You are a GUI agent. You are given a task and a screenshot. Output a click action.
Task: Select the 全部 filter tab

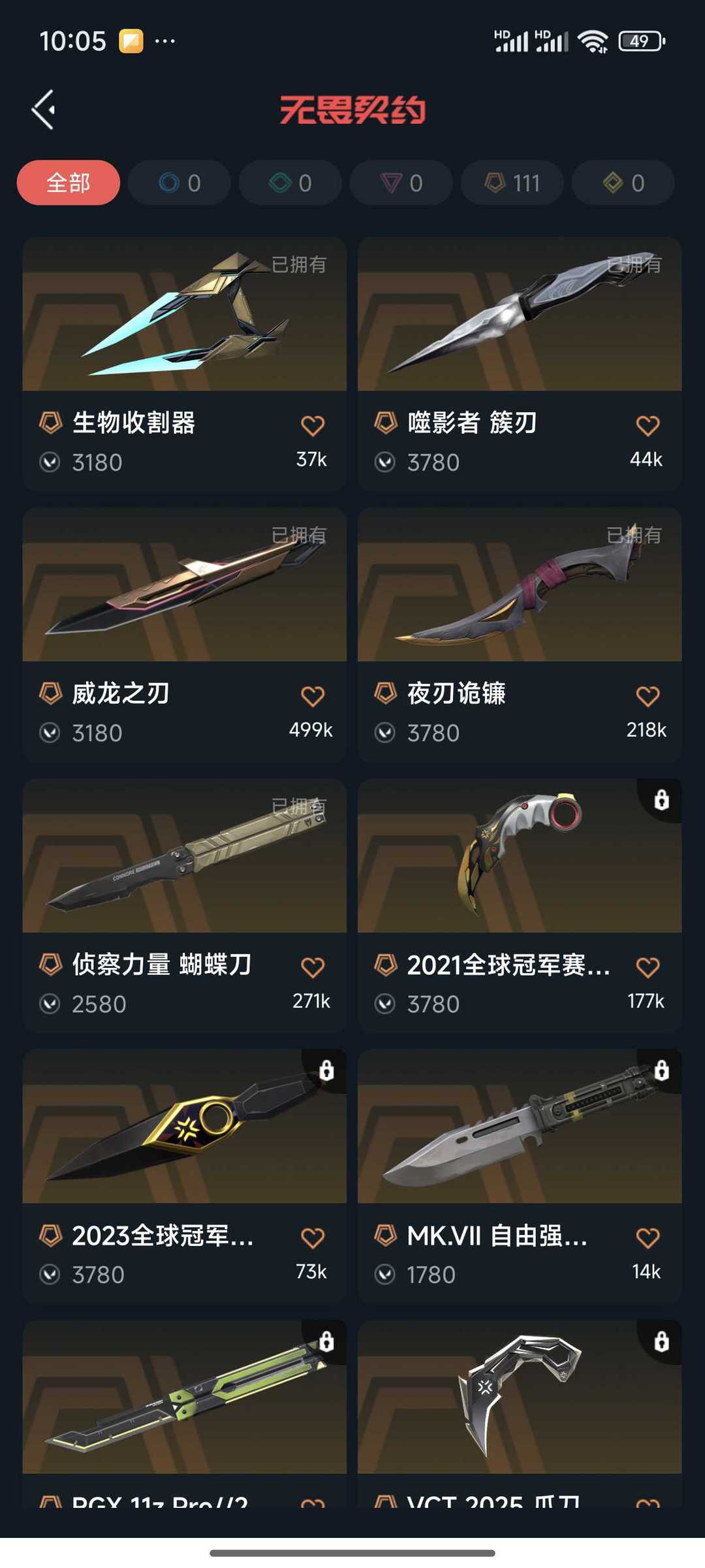(x=69, y=183)
